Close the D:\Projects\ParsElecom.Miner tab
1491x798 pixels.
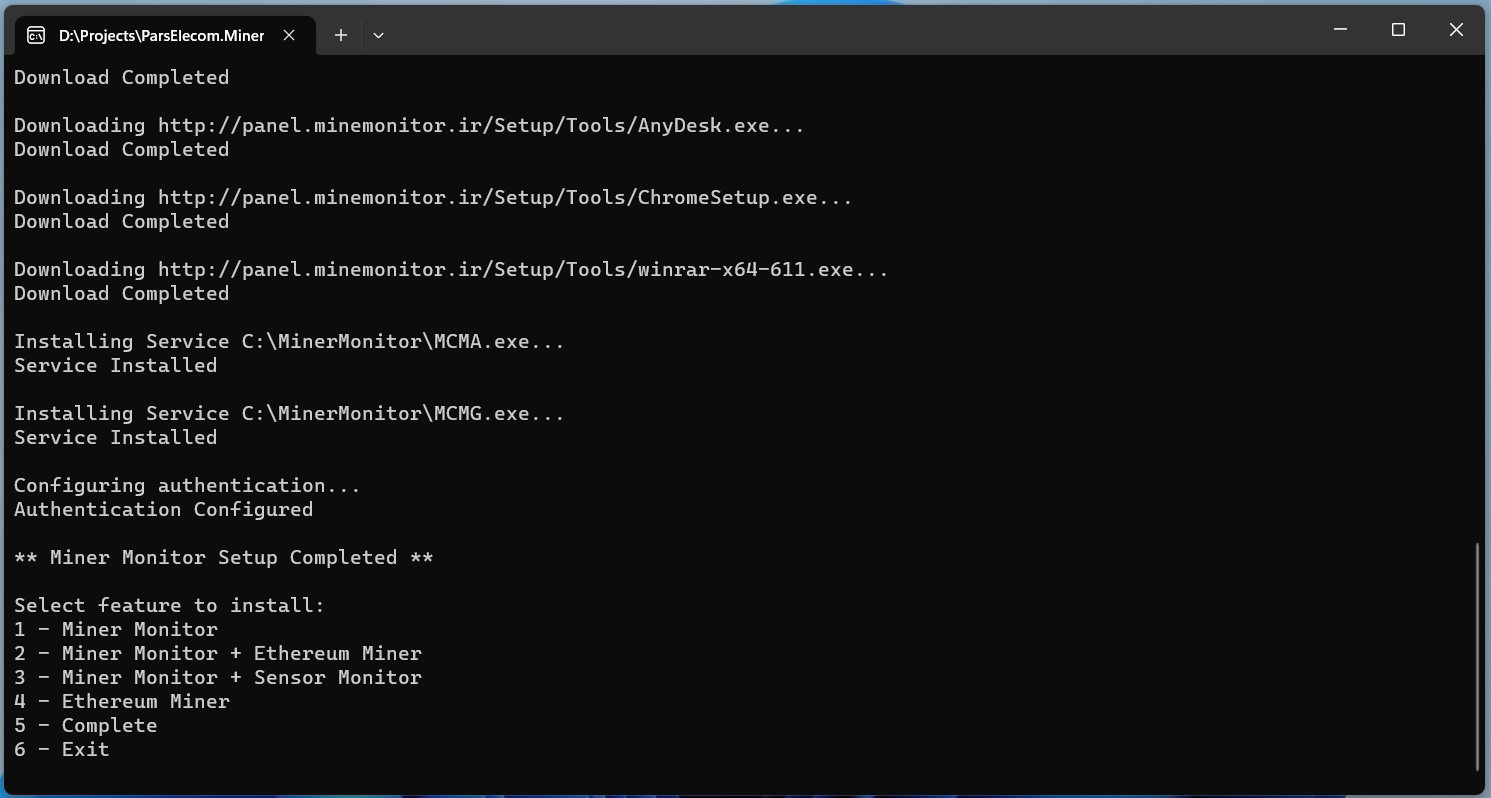(x=289, y=35)
